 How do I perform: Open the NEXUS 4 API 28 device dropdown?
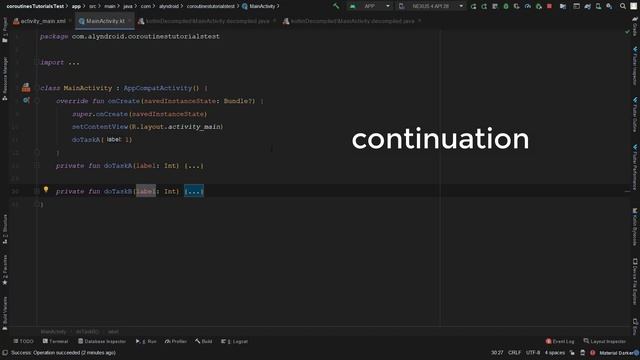pos(431,6)
